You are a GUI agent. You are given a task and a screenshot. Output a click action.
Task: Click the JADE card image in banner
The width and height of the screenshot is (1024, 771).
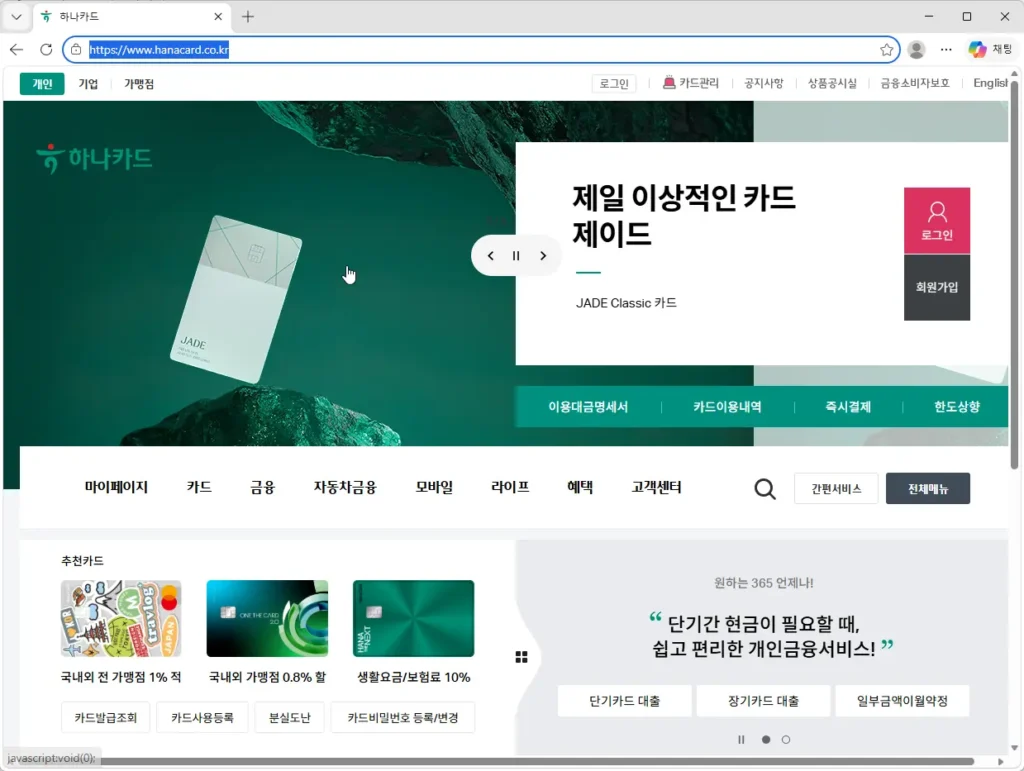point(236,299)
